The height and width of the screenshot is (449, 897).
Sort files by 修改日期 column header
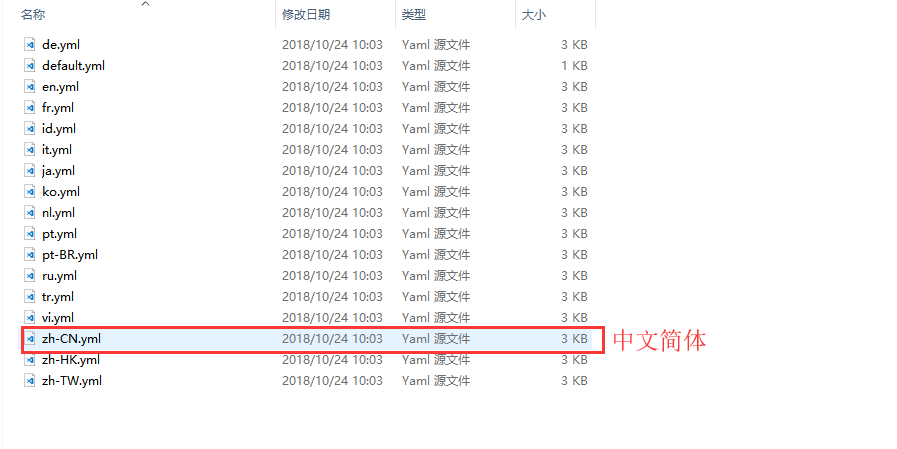(x=306, y=15)
